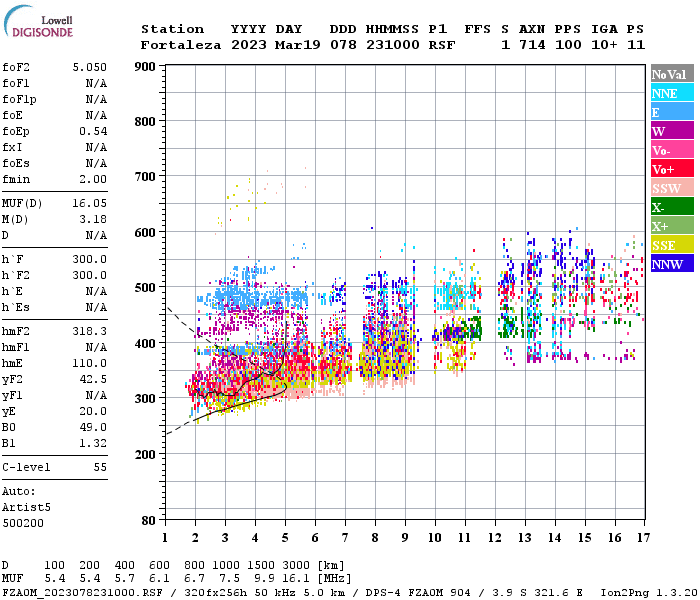Select the W purple legend swatch

[x=672, y=131]
